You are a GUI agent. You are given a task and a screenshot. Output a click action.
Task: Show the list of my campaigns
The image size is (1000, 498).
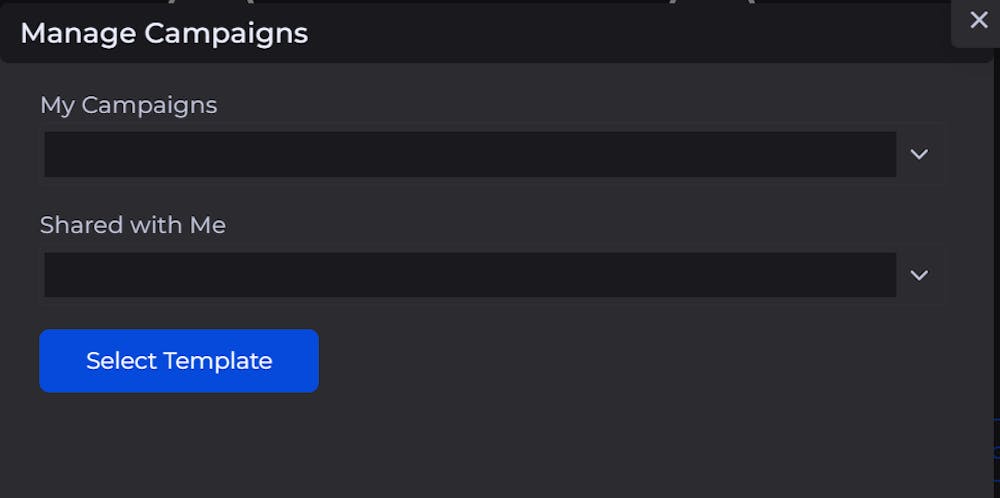[x=470, y=154]
